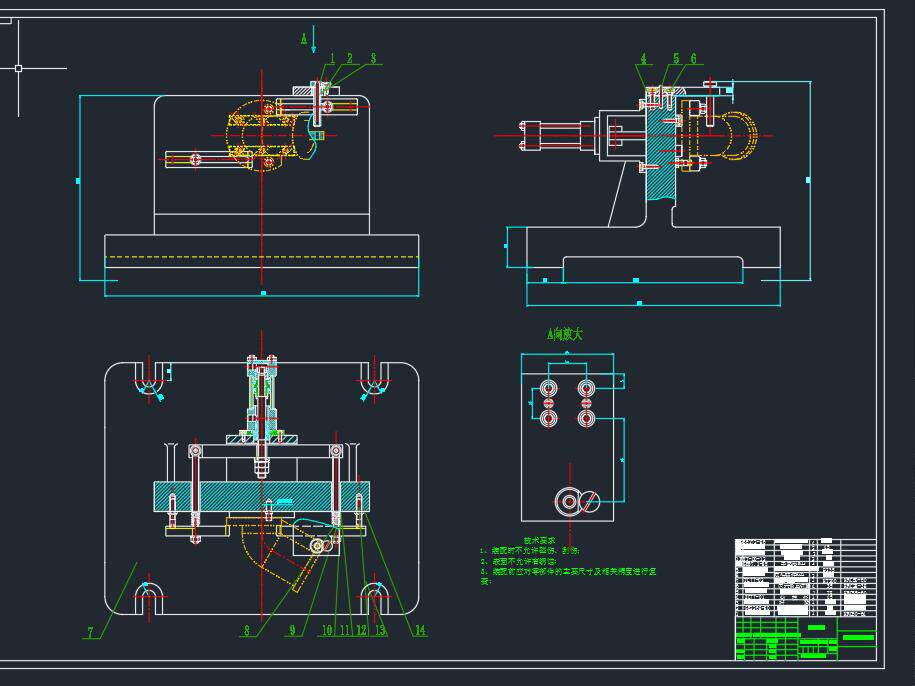Screen dimensions: 915x686
Task: Select part balloon number 14 callout
Action: (421, 630)
